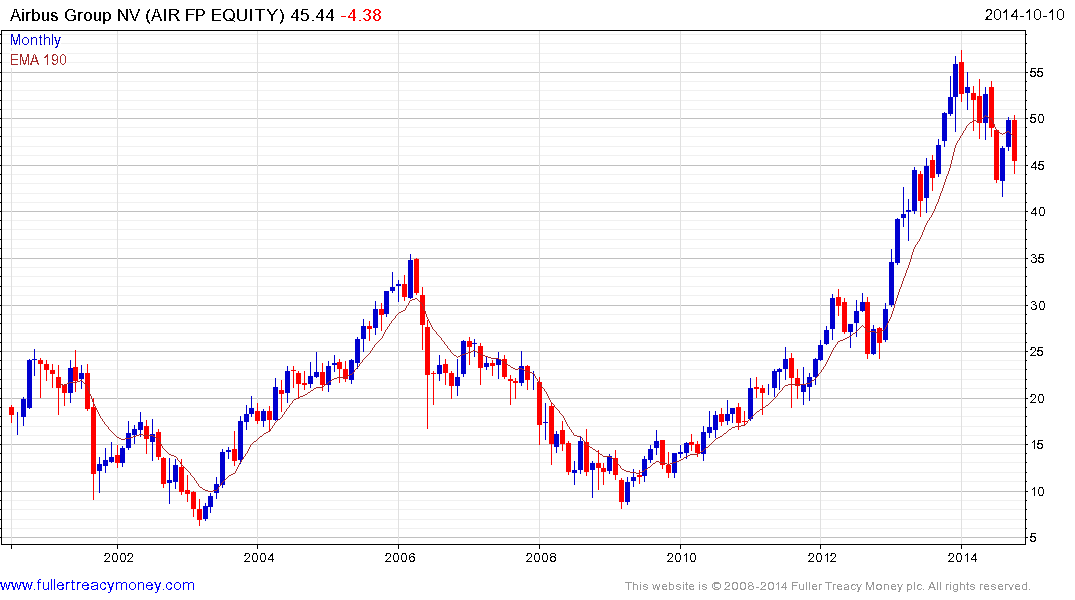Click the 10 price axis label

[x=1037, y=492]
